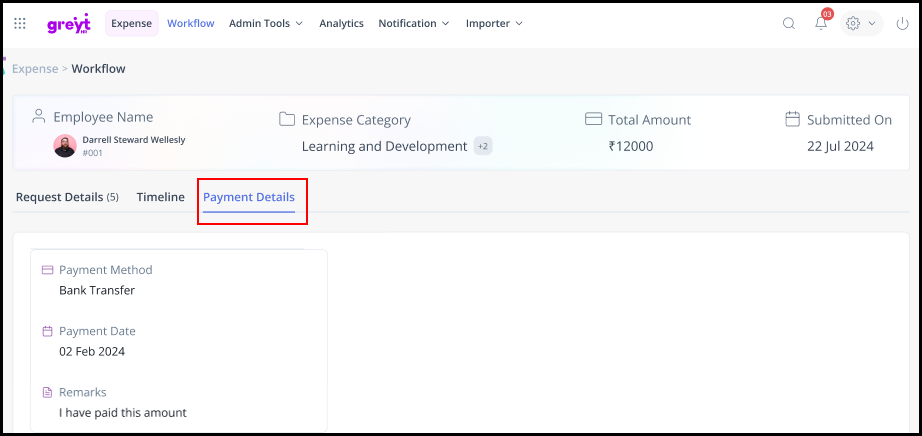Viewport: 922px width, 436px height.
Task: Open the notifications bell icon
Action: coord(821,23)
